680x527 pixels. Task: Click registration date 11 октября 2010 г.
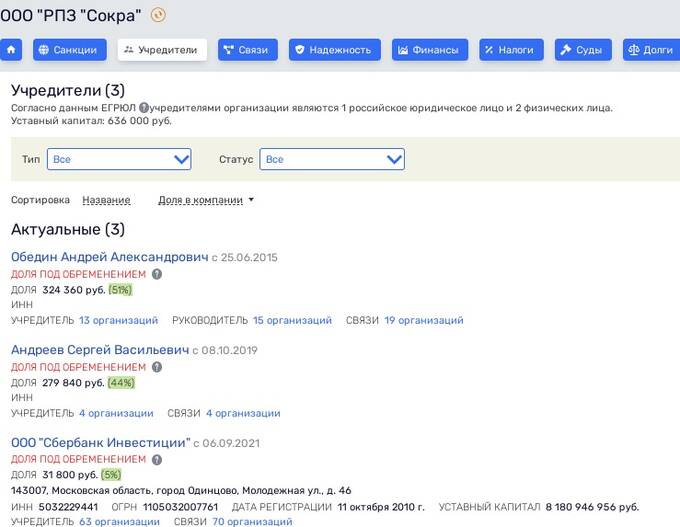[x=381, y=507]
